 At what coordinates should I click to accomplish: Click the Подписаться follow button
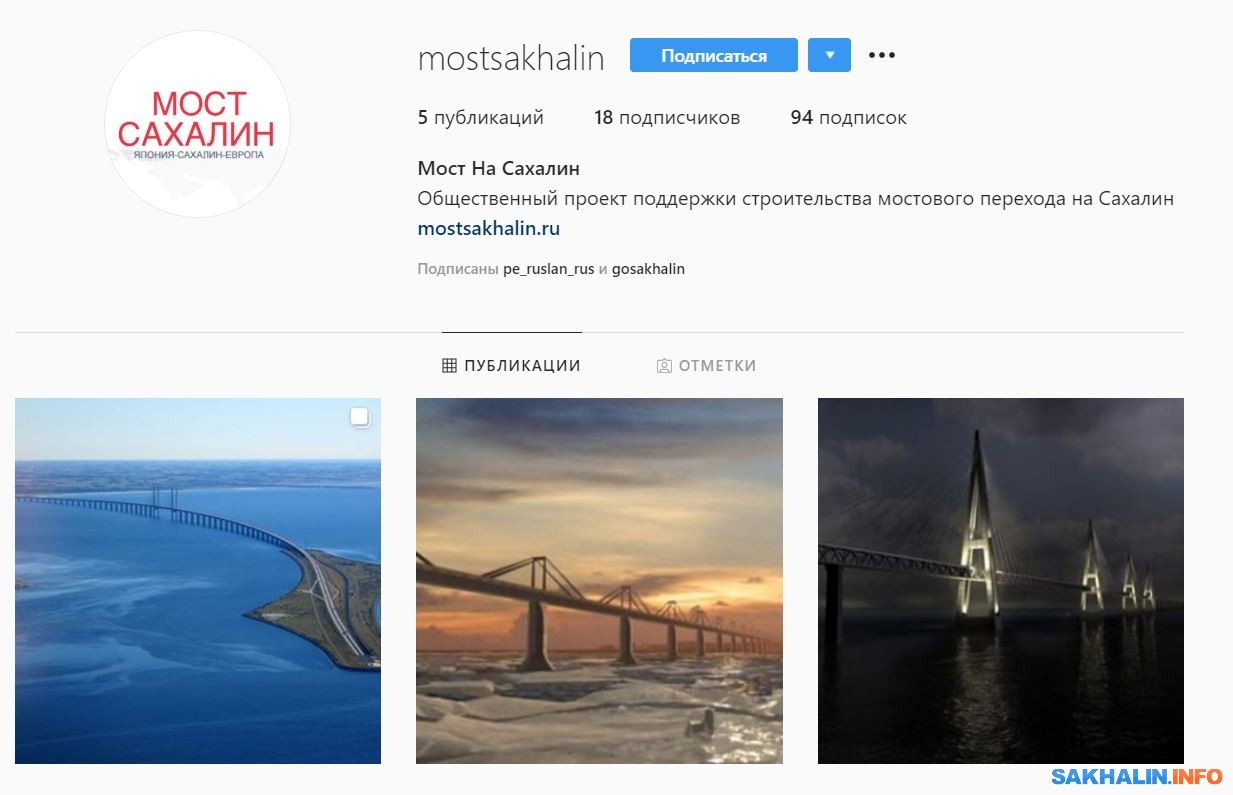pyautogui.click(x=714, y=55)
